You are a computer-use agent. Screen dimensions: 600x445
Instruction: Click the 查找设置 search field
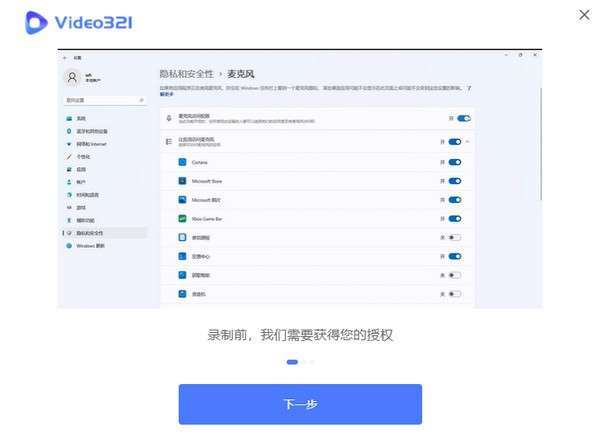(105, 100)
